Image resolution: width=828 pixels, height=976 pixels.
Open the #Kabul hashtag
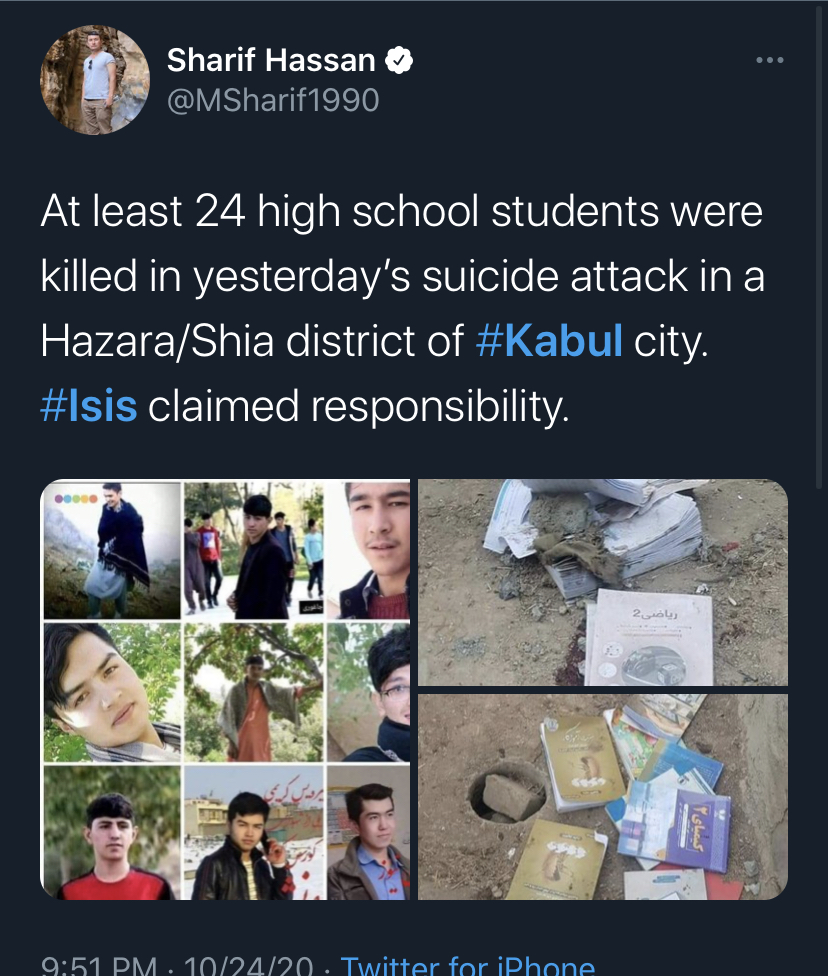549,340
